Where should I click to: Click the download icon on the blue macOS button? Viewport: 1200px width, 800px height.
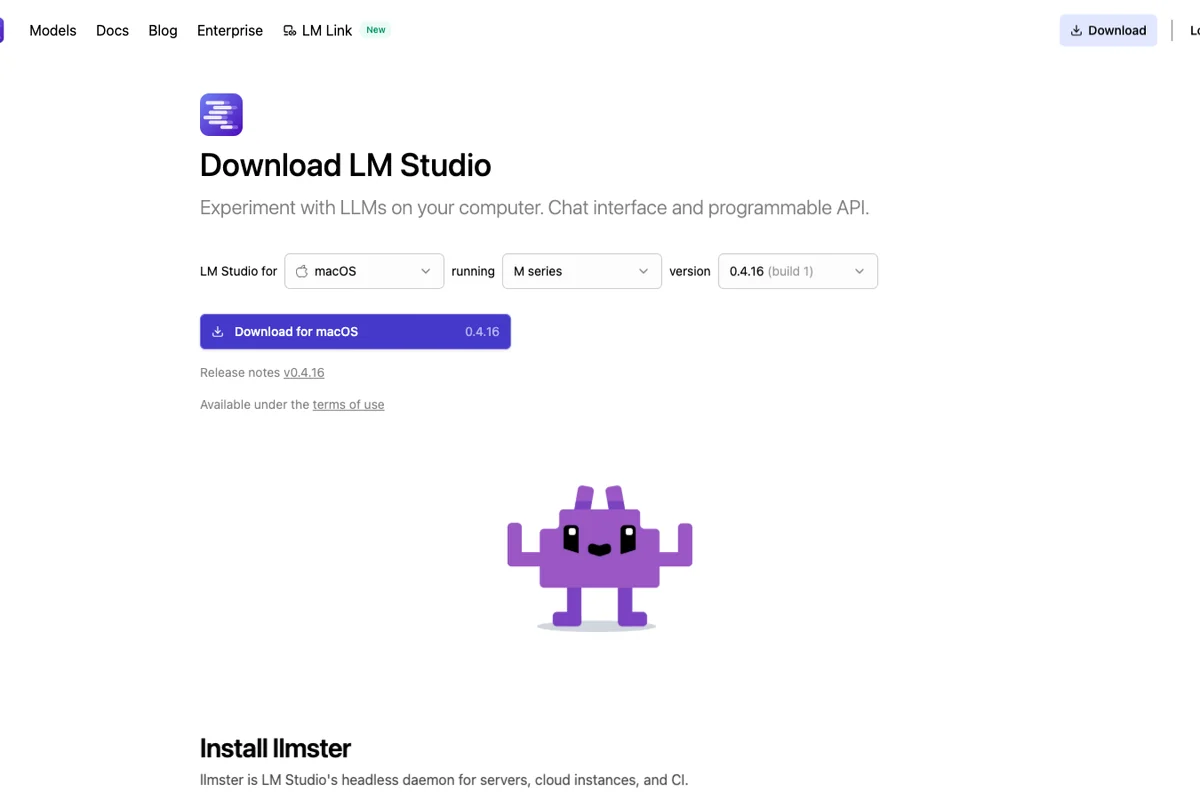coord(218,331)
